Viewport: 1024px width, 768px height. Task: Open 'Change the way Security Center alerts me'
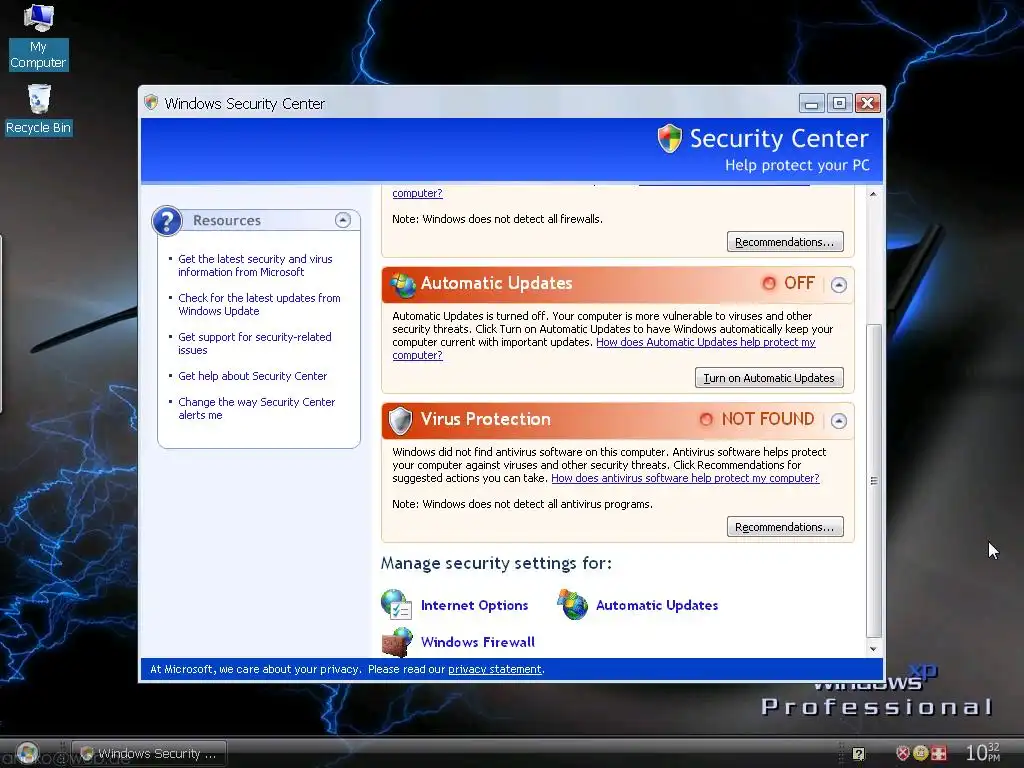(x=256, y=408)
